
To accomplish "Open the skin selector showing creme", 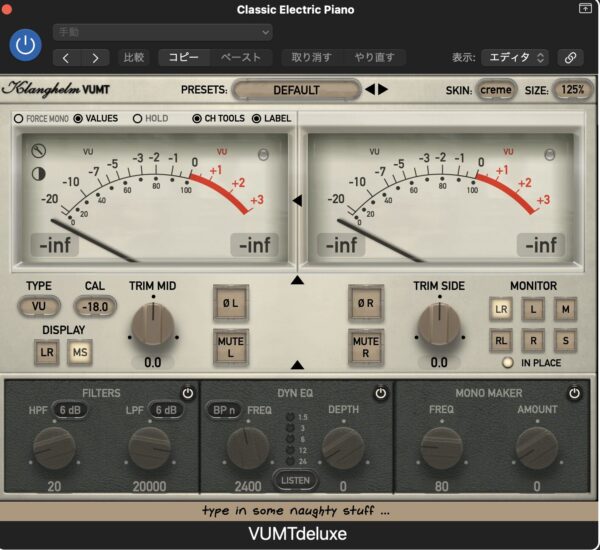I will point(496,90).
